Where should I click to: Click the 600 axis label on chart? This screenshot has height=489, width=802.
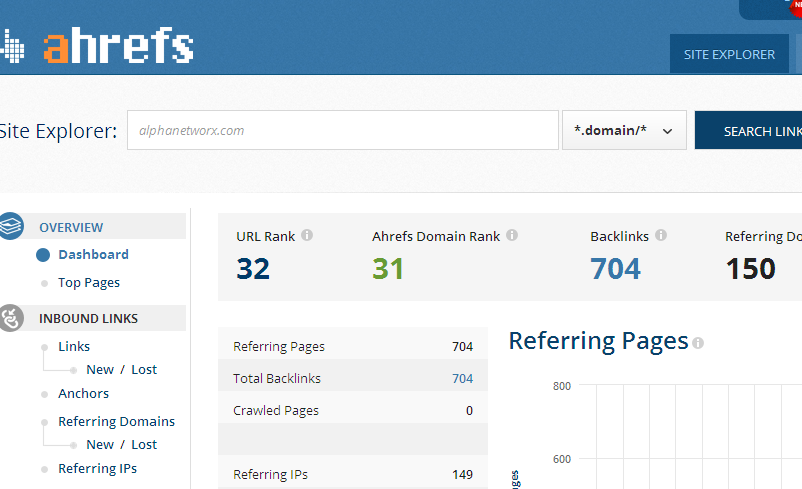(562, 459)
